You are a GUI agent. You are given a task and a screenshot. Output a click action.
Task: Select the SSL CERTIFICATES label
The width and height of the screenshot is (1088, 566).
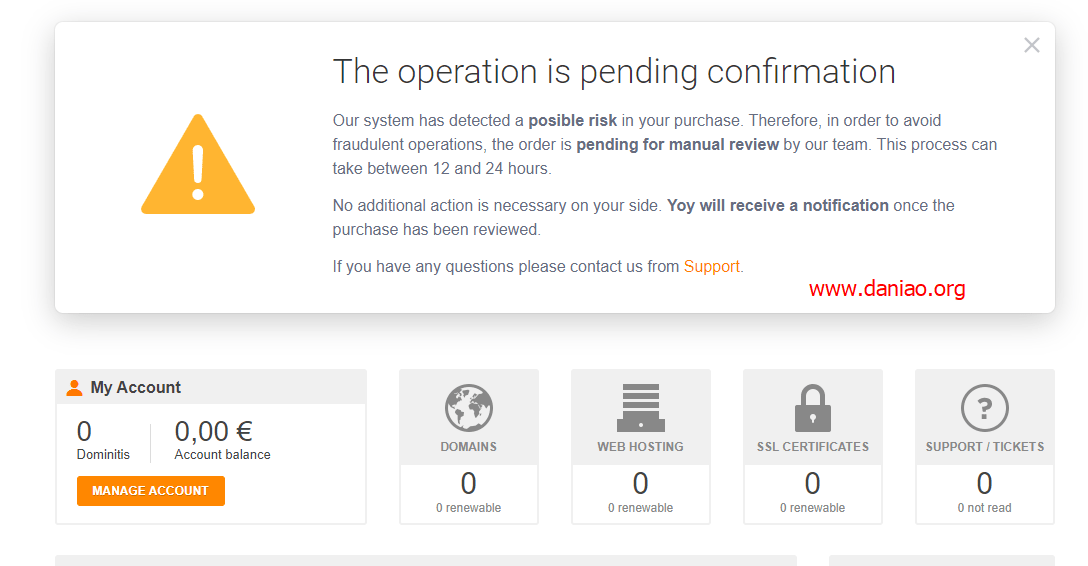pos(813,447)
